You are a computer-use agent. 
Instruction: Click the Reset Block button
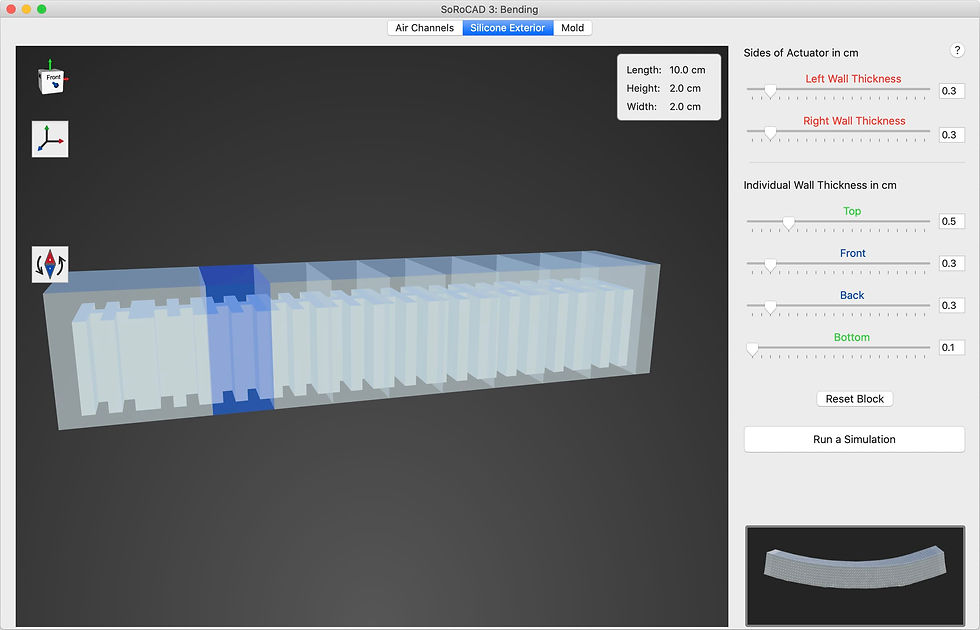(x=854, y=399)
